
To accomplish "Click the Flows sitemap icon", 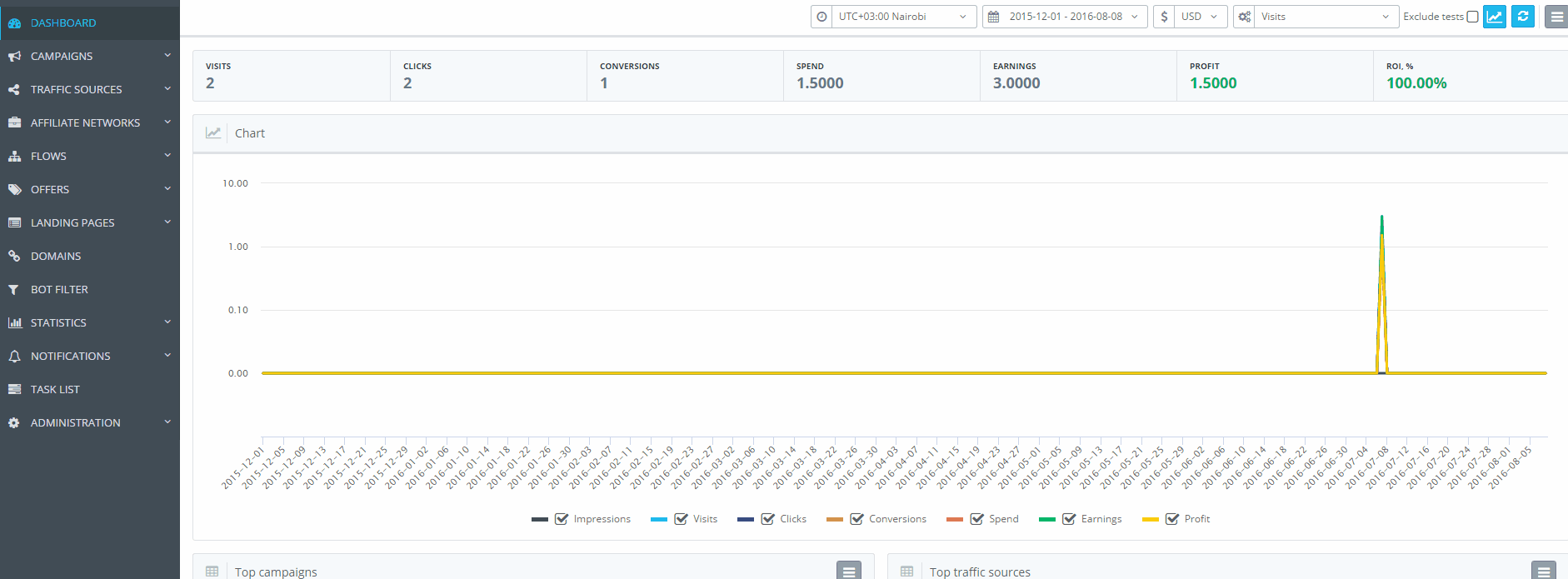I will [x=14, y=157].
